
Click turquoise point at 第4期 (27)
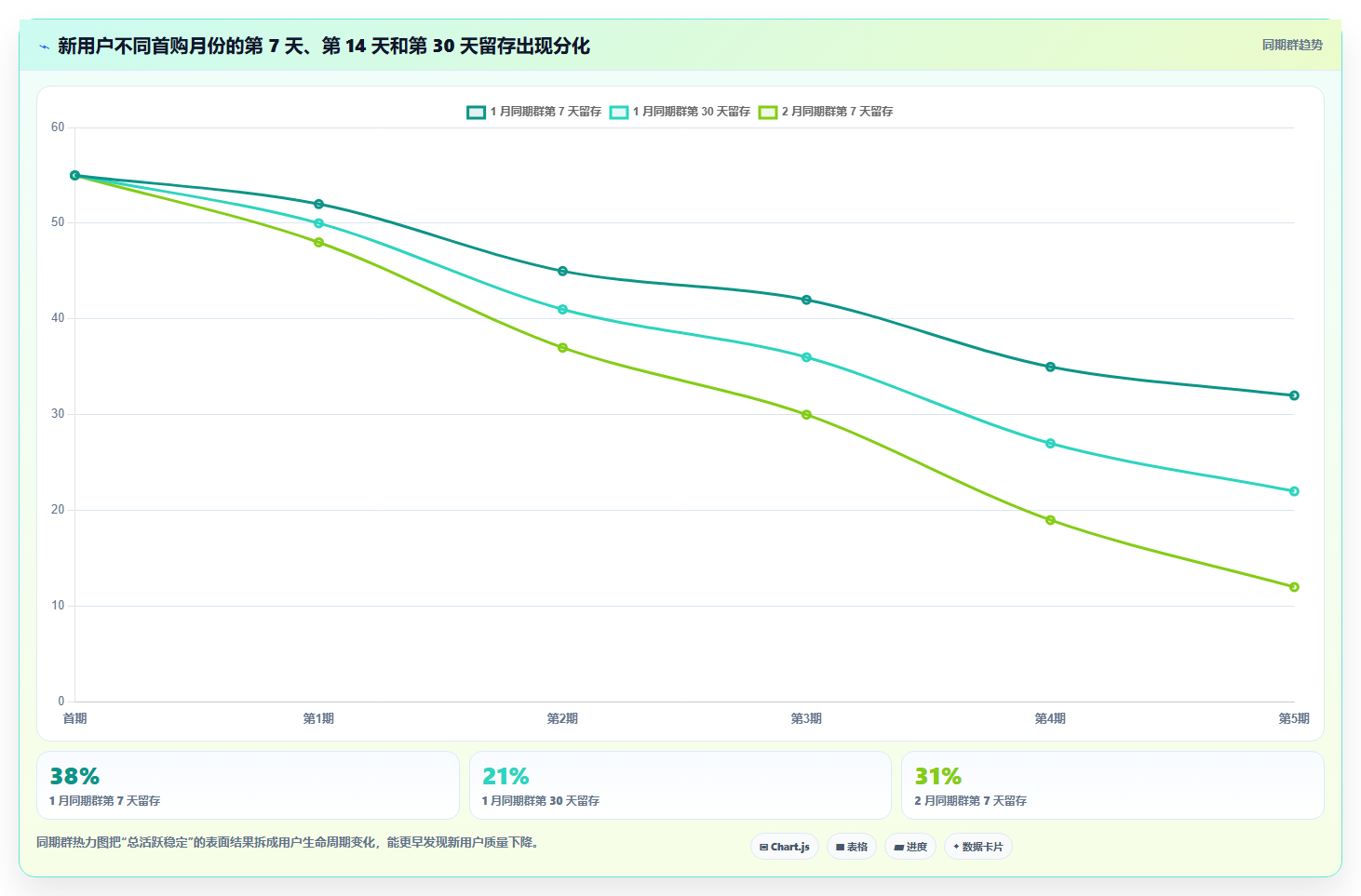tap(1050, 443)
